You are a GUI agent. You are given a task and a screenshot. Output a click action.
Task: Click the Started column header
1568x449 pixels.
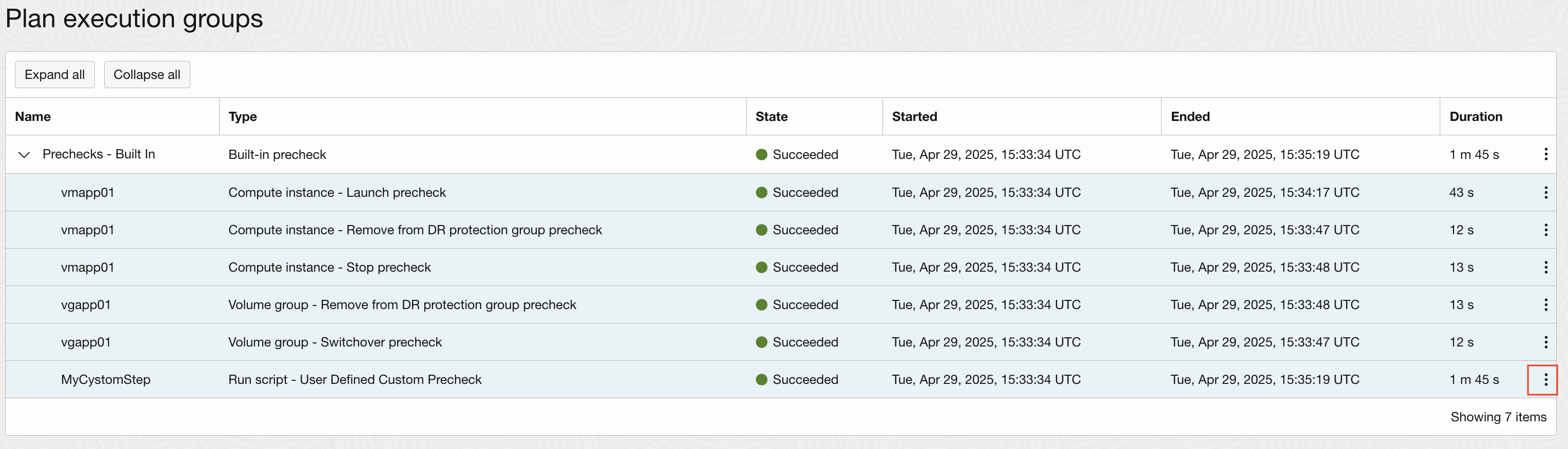point(914,116)
